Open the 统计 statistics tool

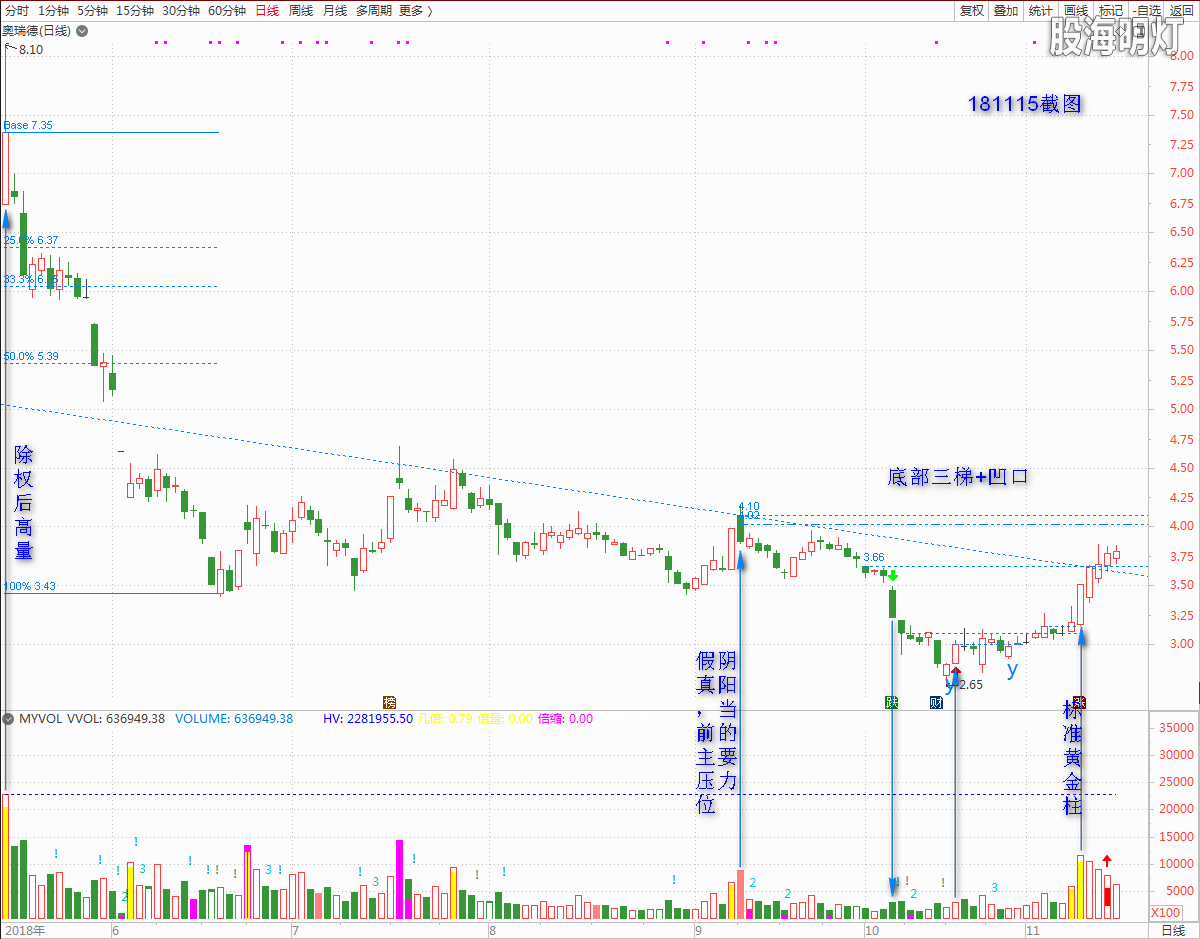click(x=1040, y=11)
